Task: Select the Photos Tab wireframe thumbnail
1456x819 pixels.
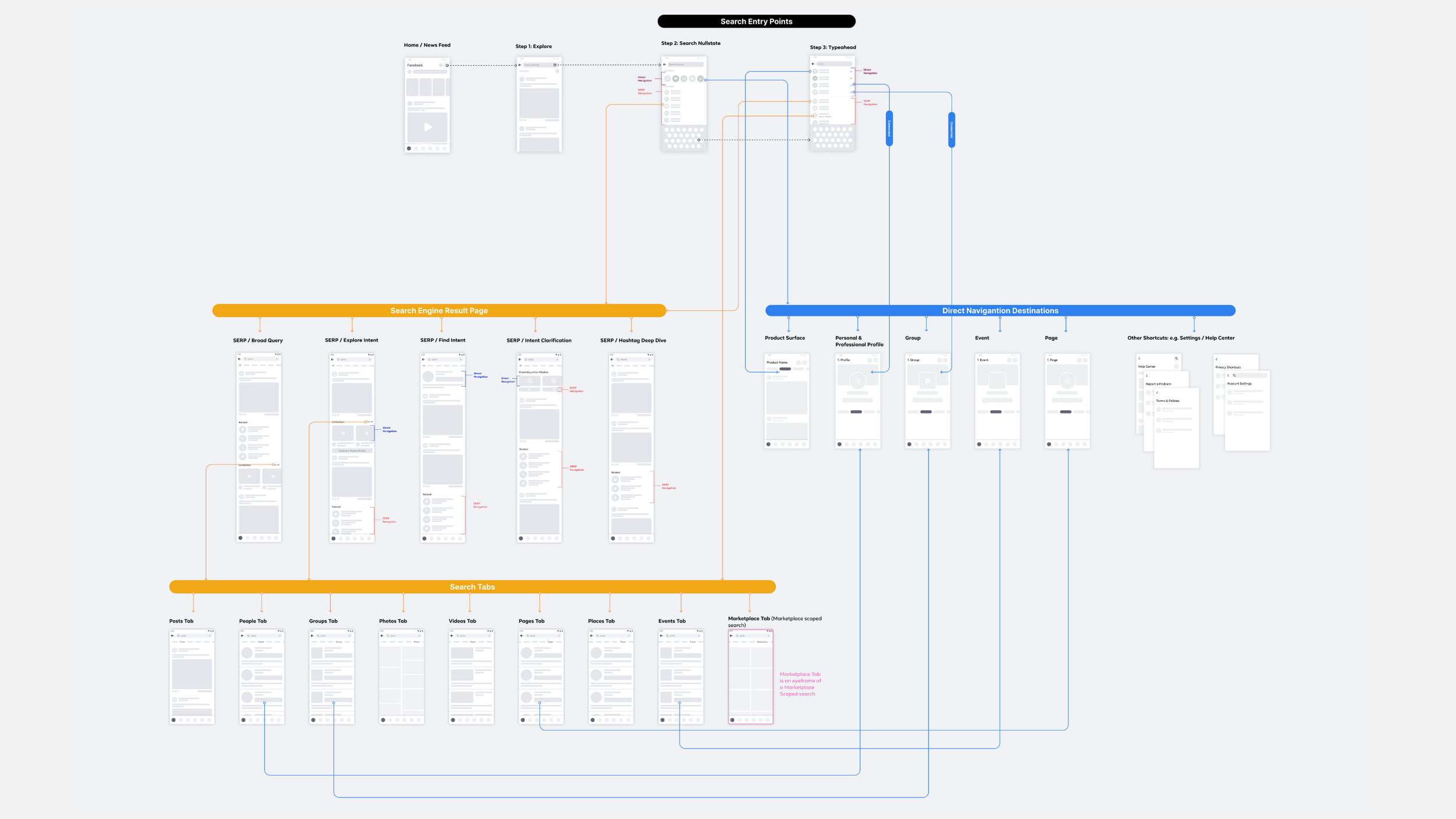Action: tap(401, 676)
